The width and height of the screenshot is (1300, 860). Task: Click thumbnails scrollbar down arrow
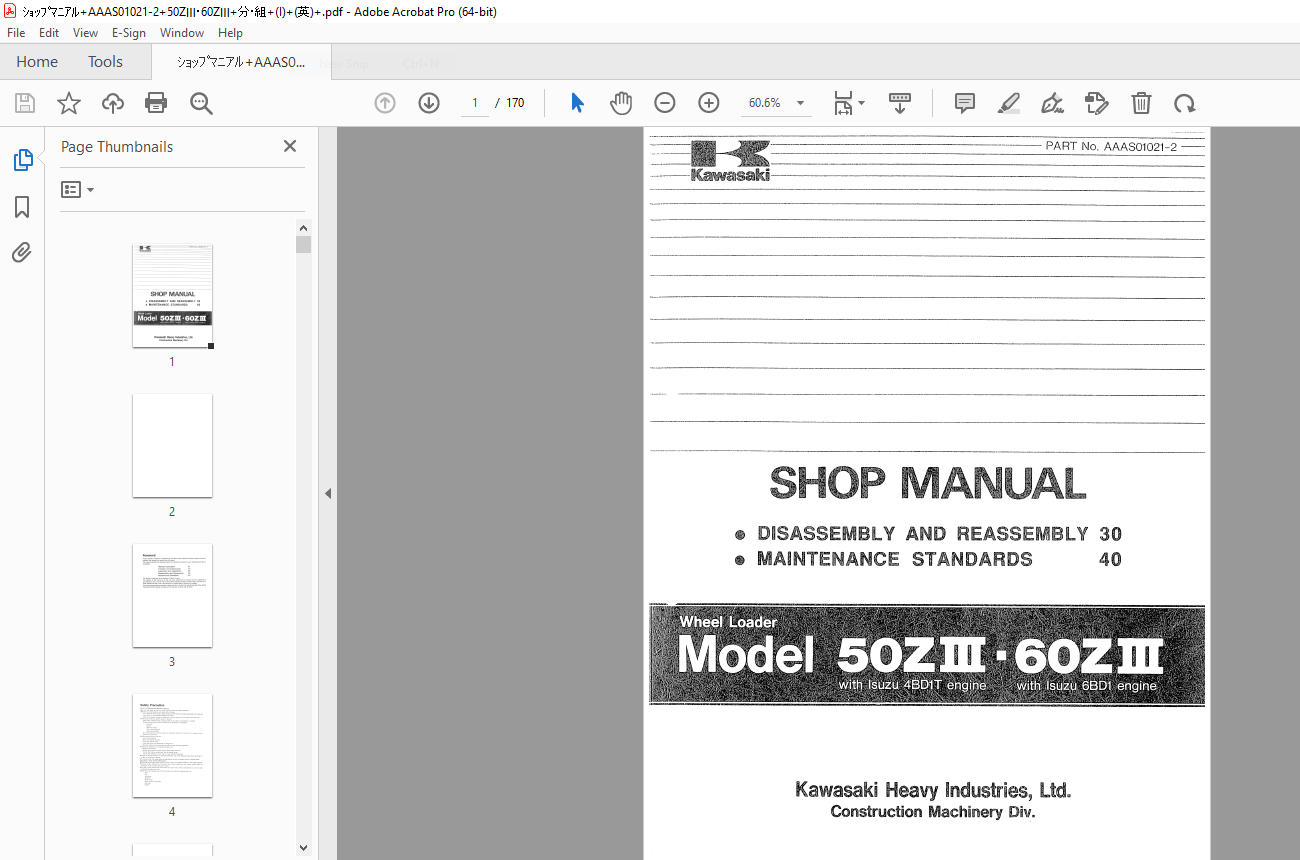click(x=304, y=848)
